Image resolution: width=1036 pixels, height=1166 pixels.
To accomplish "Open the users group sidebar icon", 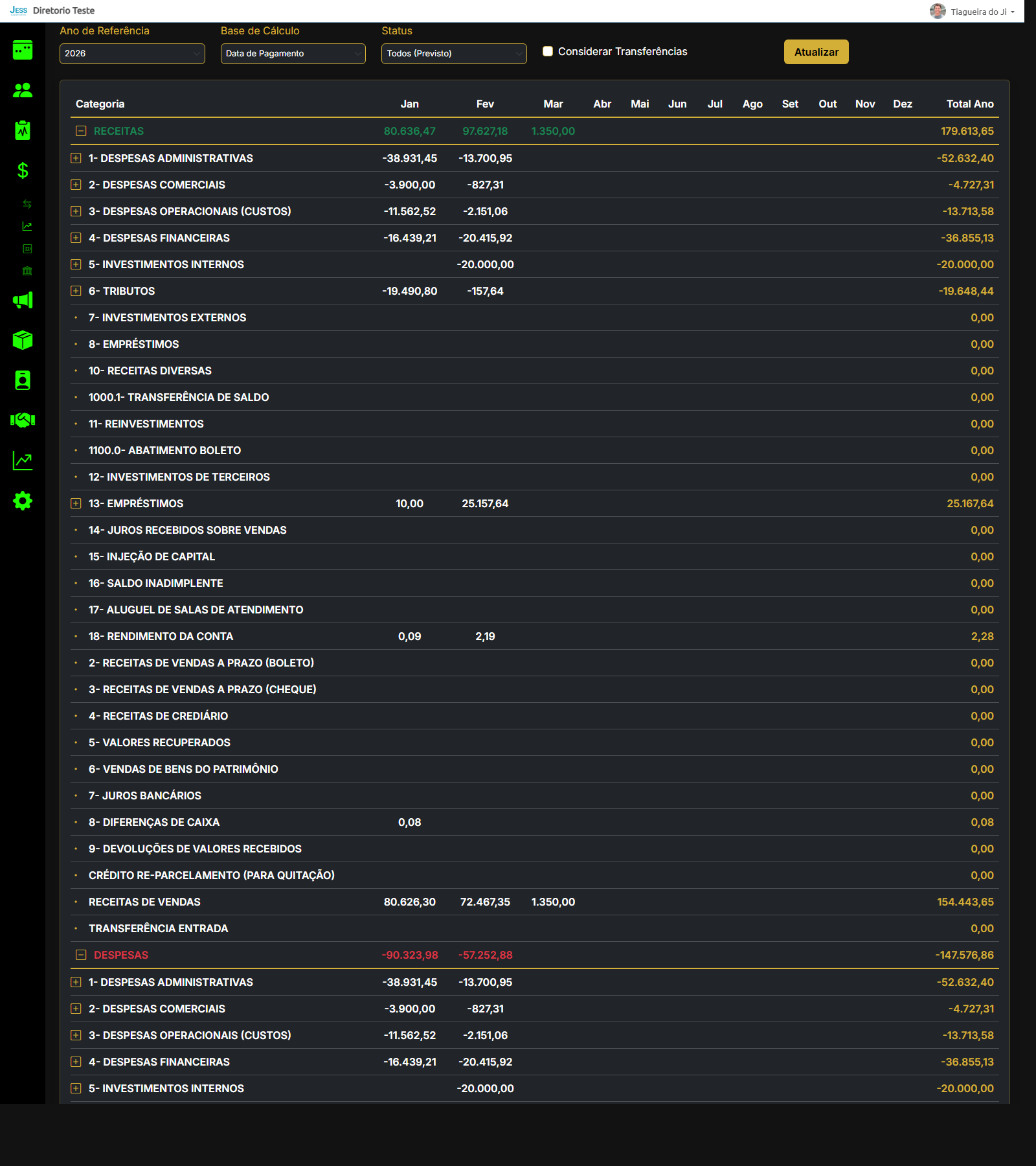I will tap(23, 90).
